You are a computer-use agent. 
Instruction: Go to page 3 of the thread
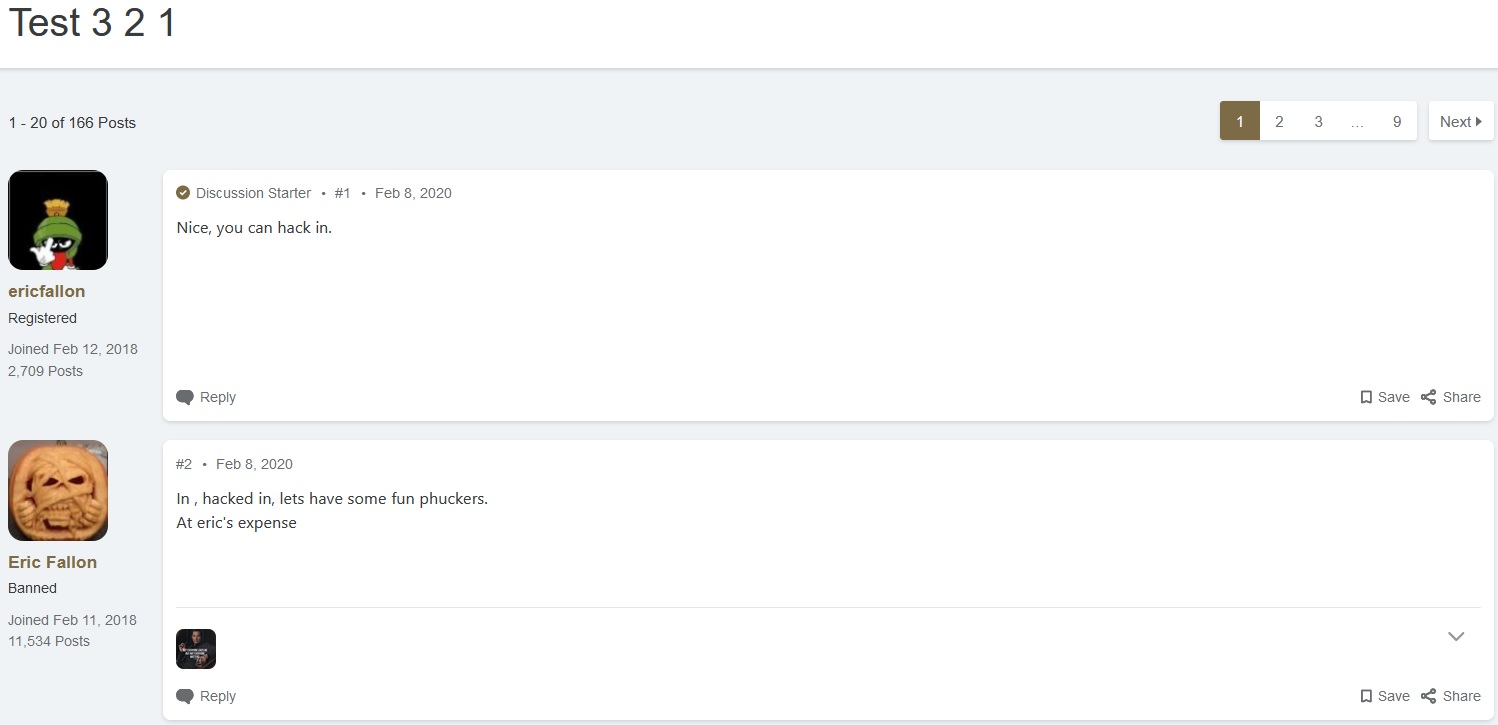pyautogui.click(x=1318, y=121)
